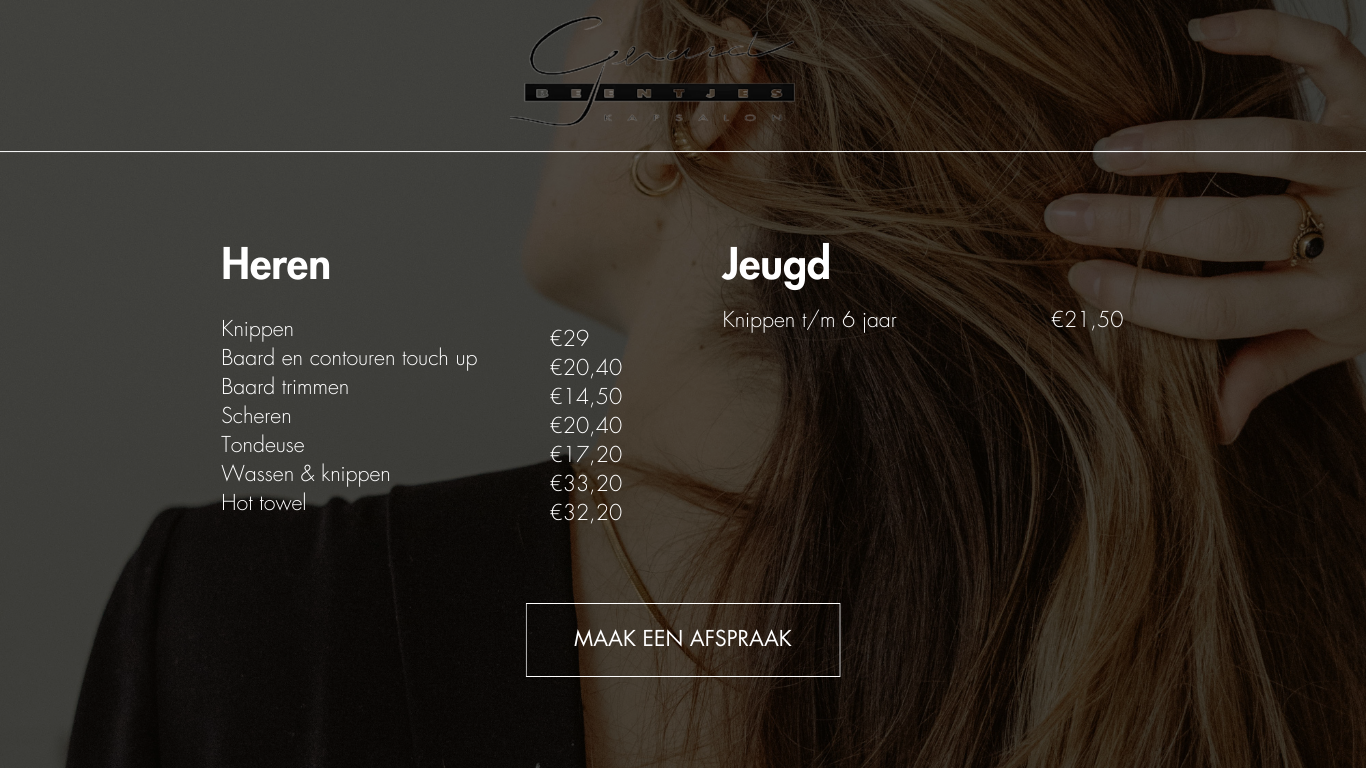Click the Hot towel service entry
This screenshot has height=768, width=1366.
(x=263, y=503)
